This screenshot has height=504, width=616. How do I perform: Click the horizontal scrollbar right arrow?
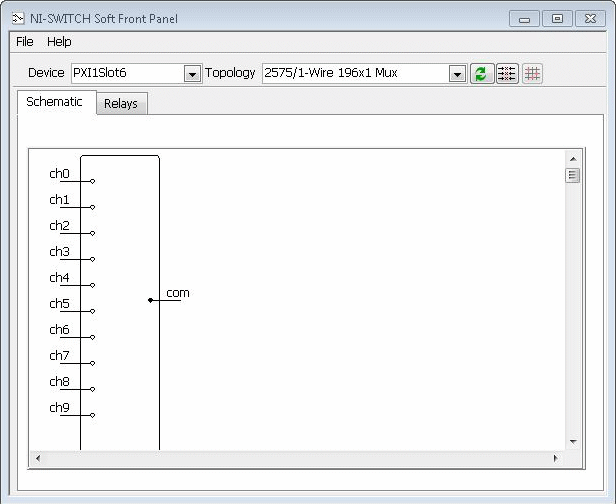tap(555, 458)
